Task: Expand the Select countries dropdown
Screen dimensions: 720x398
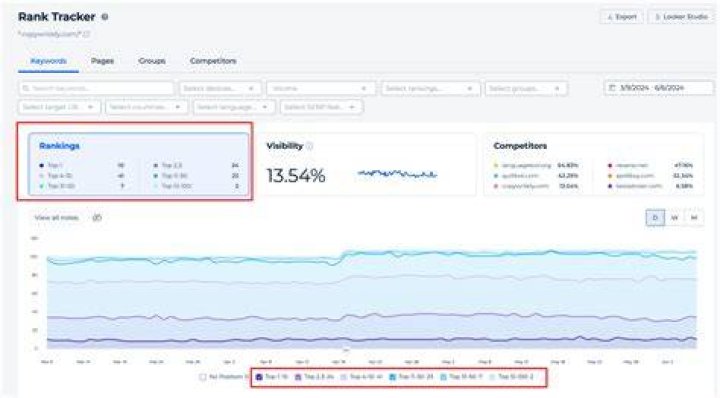Action: coord(146,107)
